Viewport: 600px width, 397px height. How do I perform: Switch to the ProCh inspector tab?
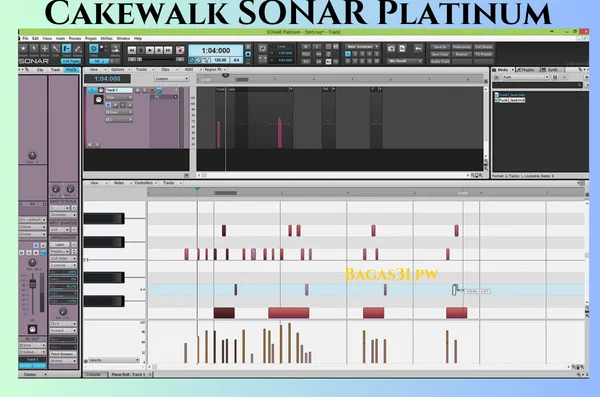point(71,70)
